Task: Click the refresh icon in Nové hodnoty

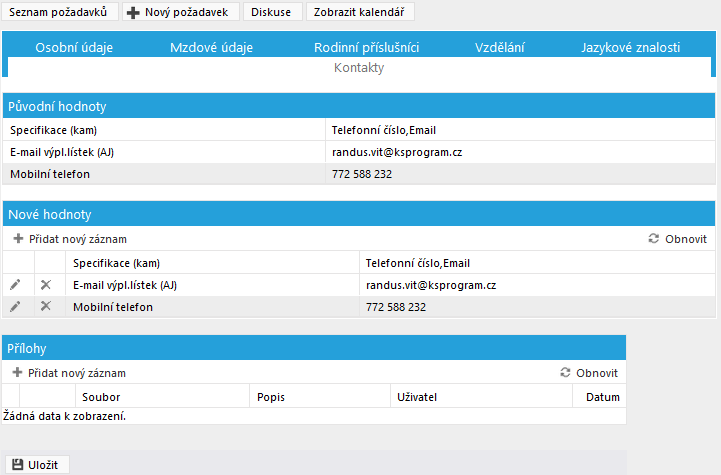Action: (653, 239)
